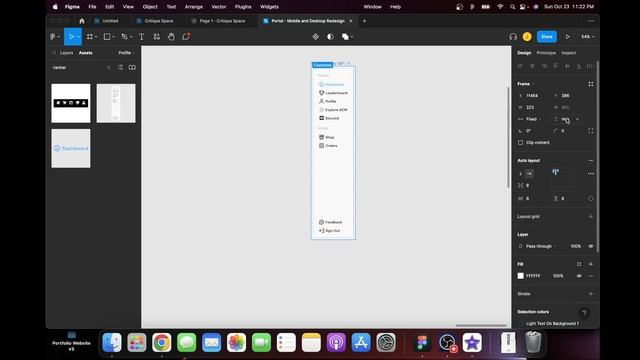This screenshot has height=360, width=640.
Task: Click independent corners icon
Action: pyautogui.click(x=591, y=131)
